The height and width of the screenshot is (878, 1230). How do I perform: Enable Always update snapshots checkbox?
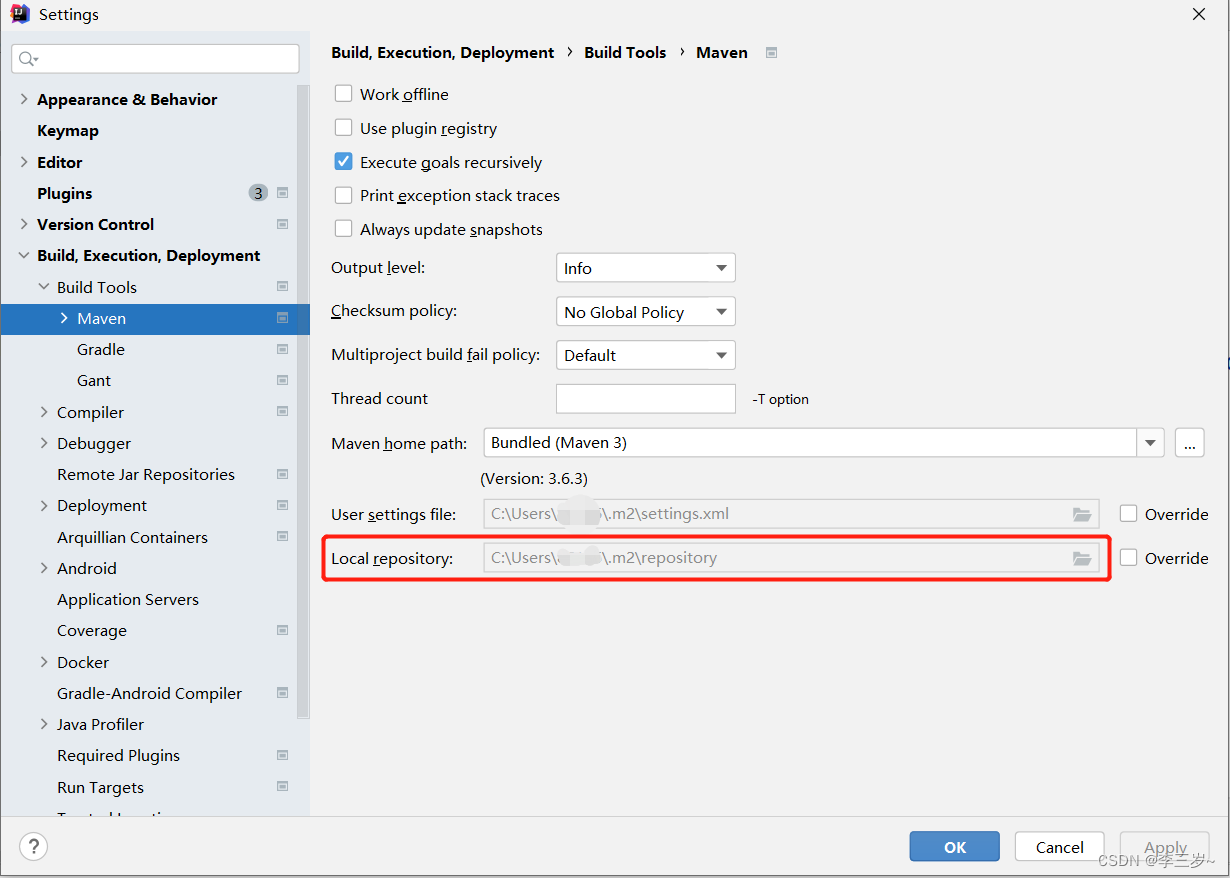[343, 229]
